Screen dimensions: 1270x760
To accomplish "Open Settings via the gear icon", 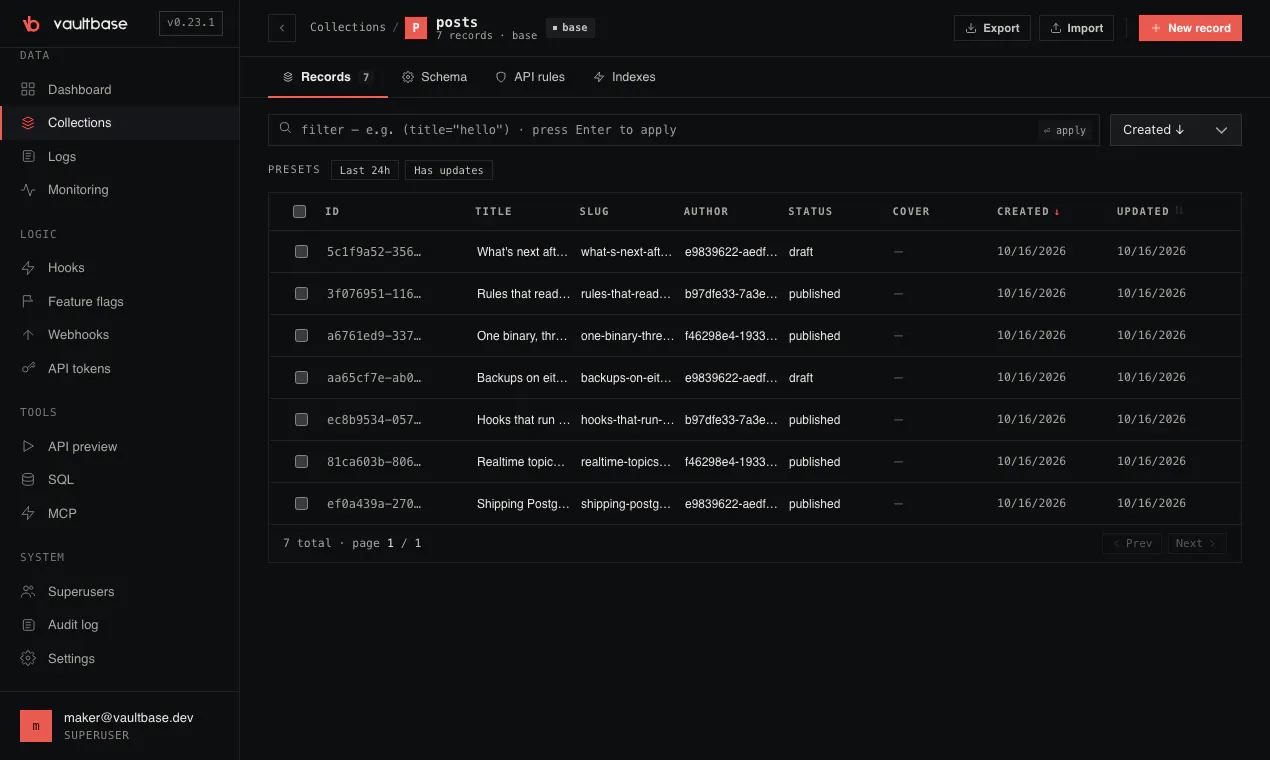I will coord(28,658).
